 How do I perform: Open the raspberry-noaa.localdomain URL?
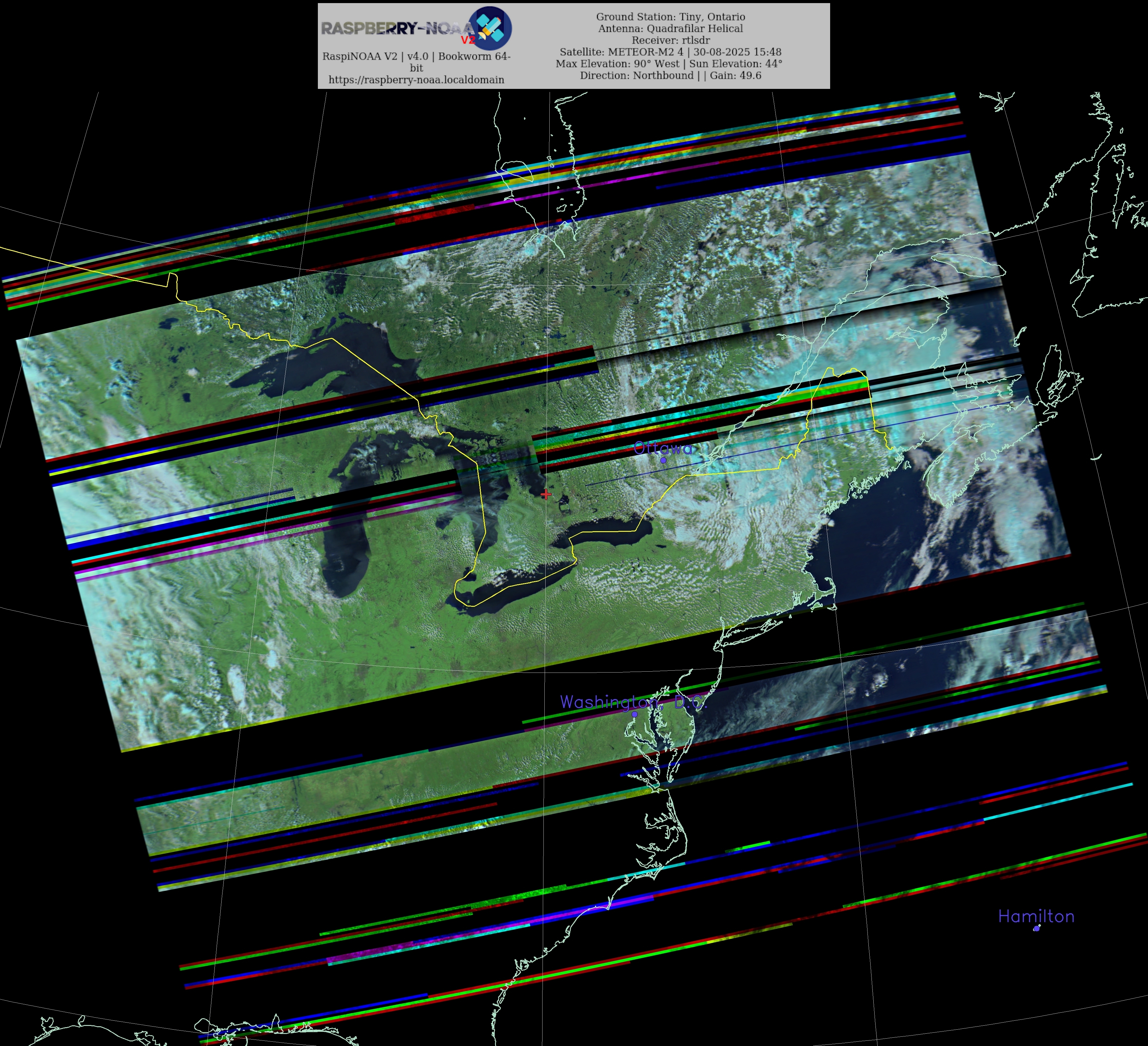point(416,80)
